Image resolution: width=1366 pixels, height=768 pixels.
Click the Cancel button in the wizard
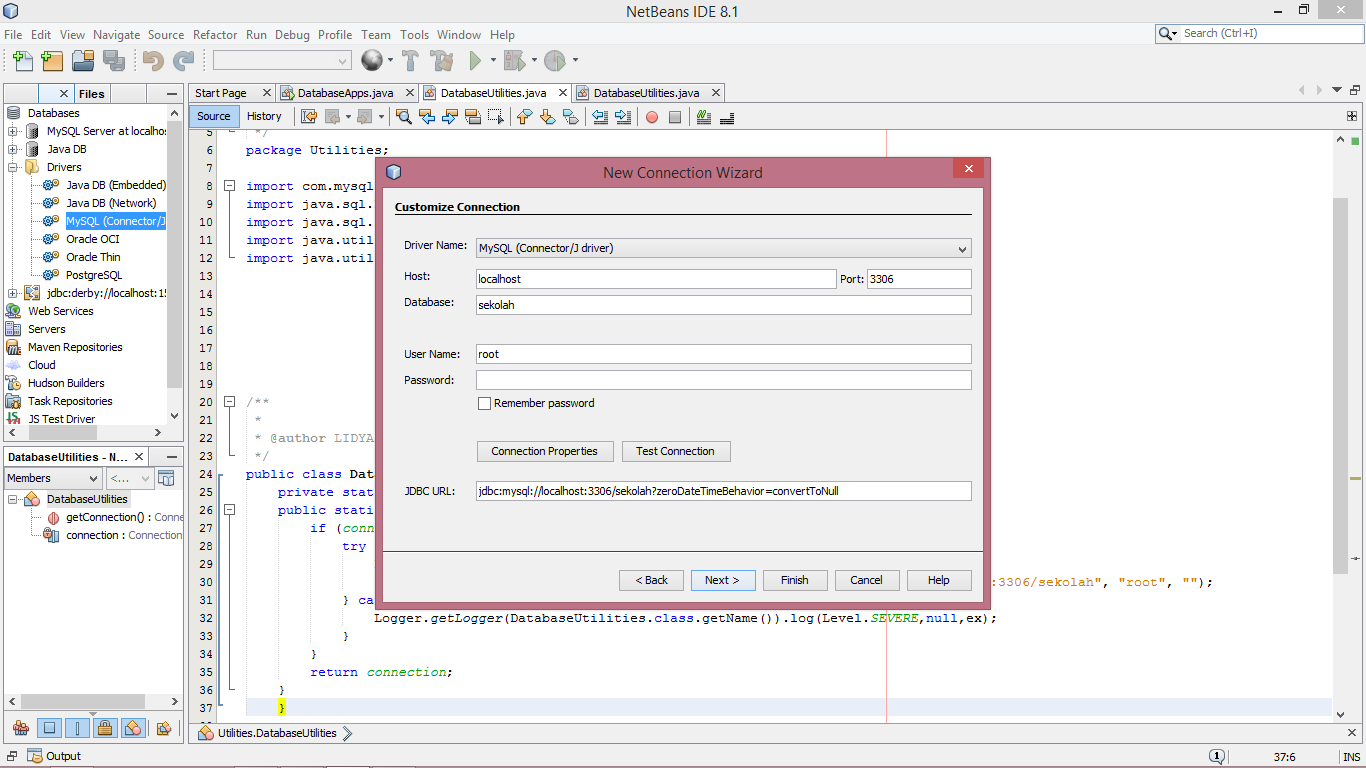pos(866,580)
